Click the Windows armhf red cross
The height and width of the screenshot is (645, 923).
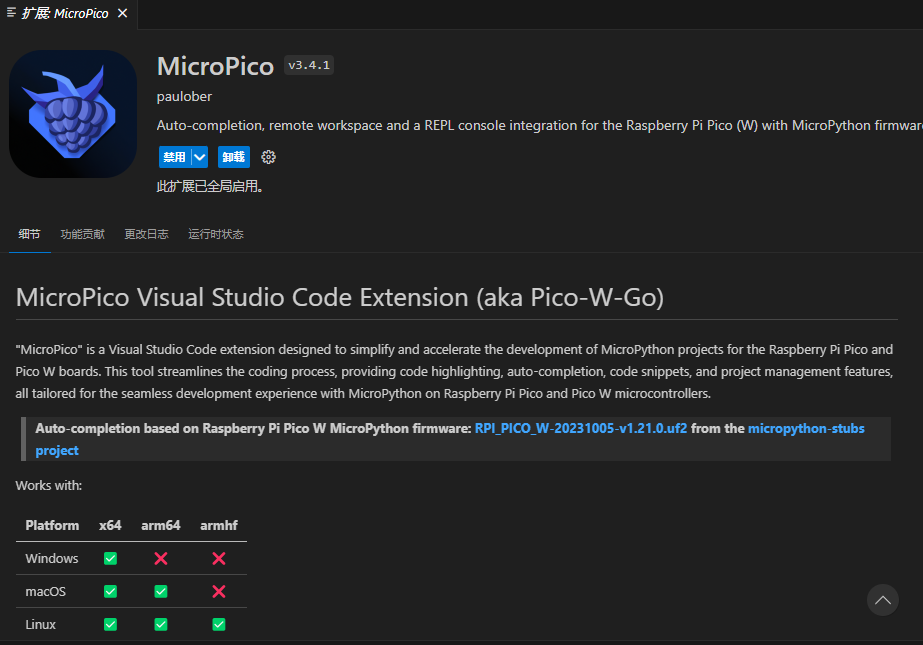[x=219, y=558]
